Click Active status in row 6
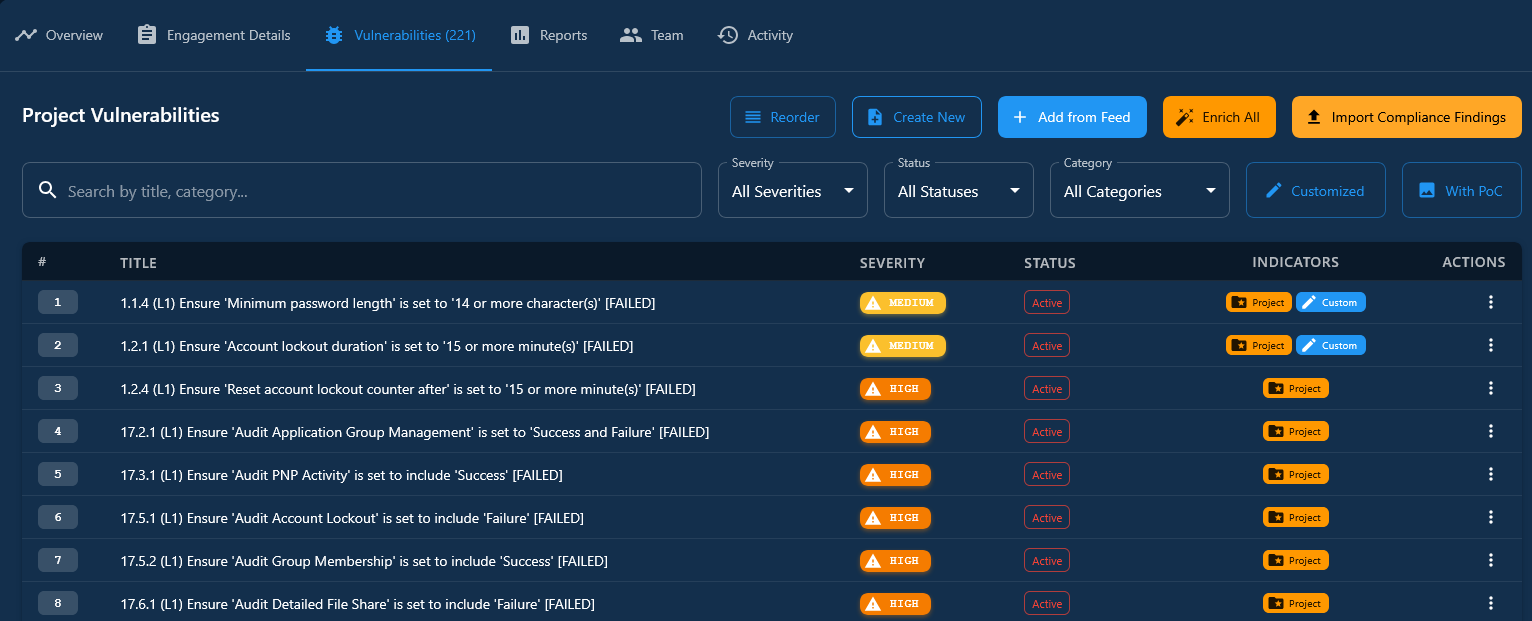Screen dimensions: 1532x621 (x=1047, y=517)
